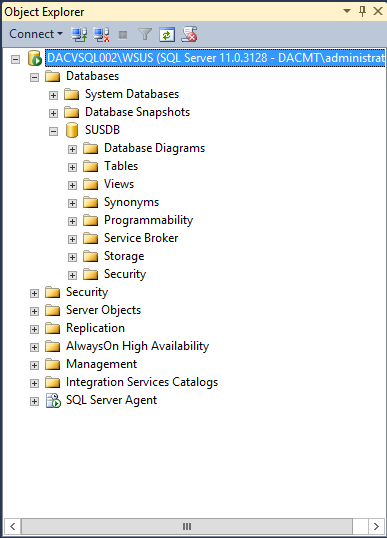Click the Server Objects folder icon
The image size is (387, 538).
click(52, 310)
